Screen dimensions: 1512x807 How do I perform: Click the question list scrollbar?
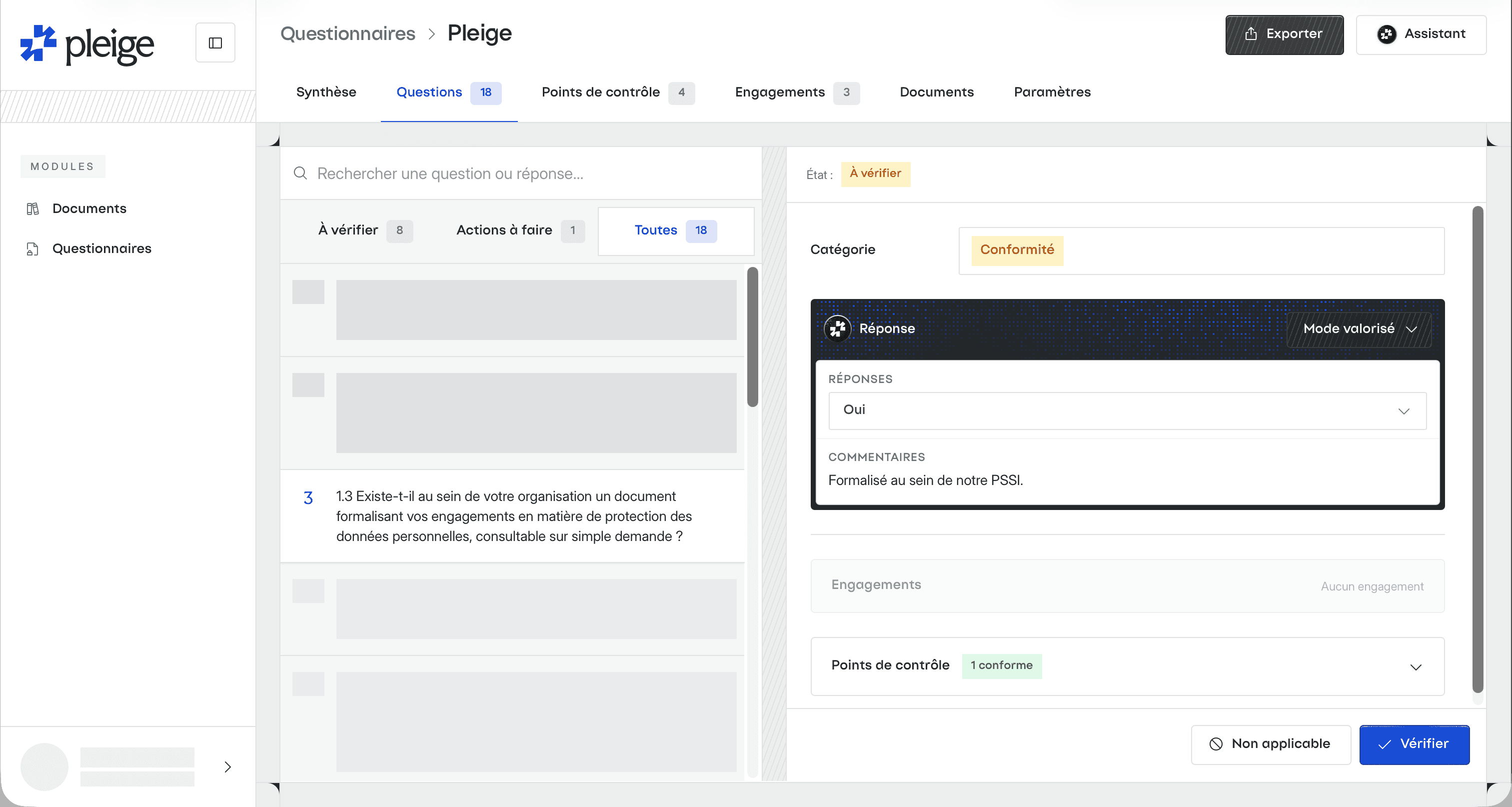pos(752,336)
